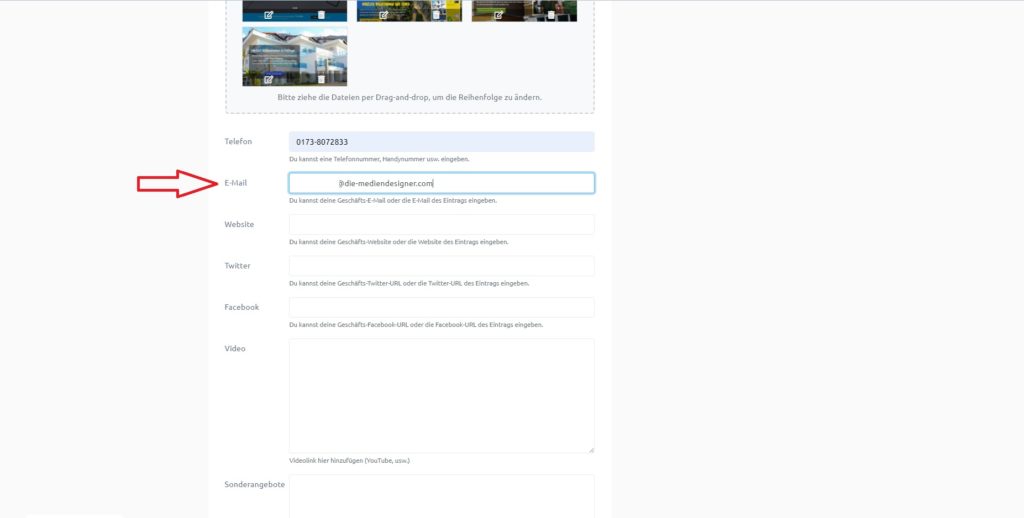Delete the third image in the top row

(x=551, y=16)
